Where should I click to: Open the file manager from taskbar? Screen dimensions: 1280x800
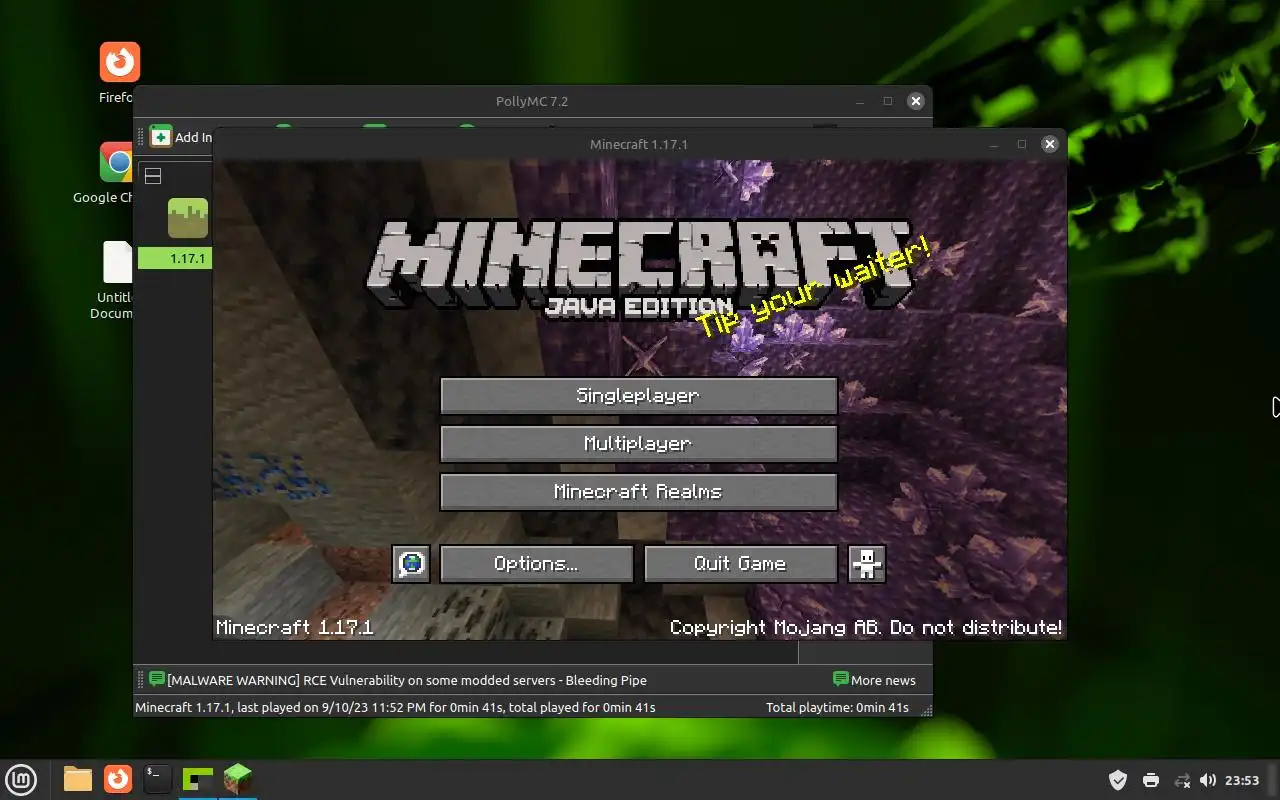(78, 779)
